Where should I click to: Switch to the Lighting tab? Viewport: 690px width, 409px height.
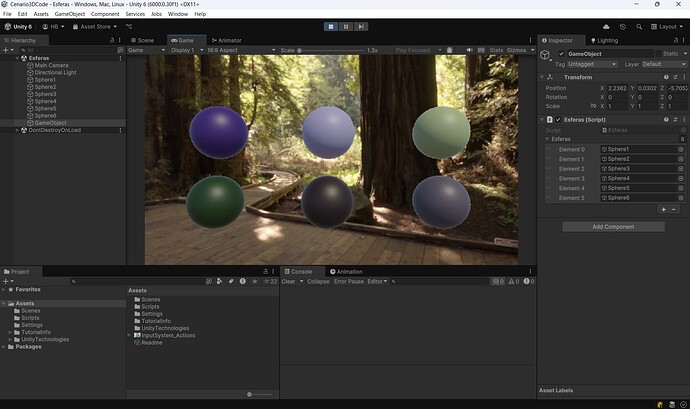pyautogui.click(x=604, y=40)
